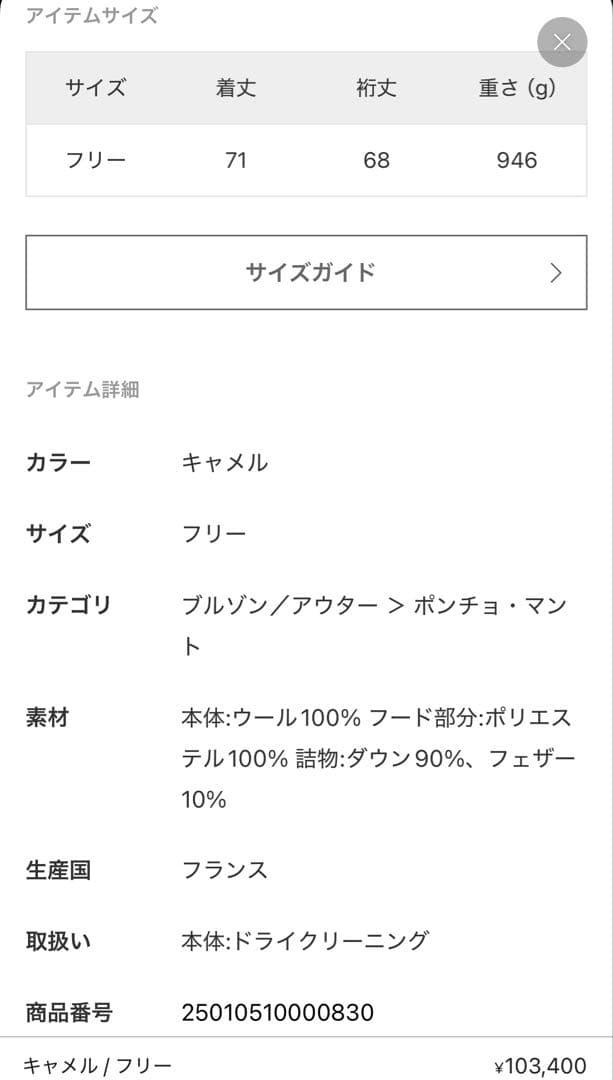Viewport: 613px width, 1080px height.
Task: Click the 生産国 value フランス
Action: (223, 869)
